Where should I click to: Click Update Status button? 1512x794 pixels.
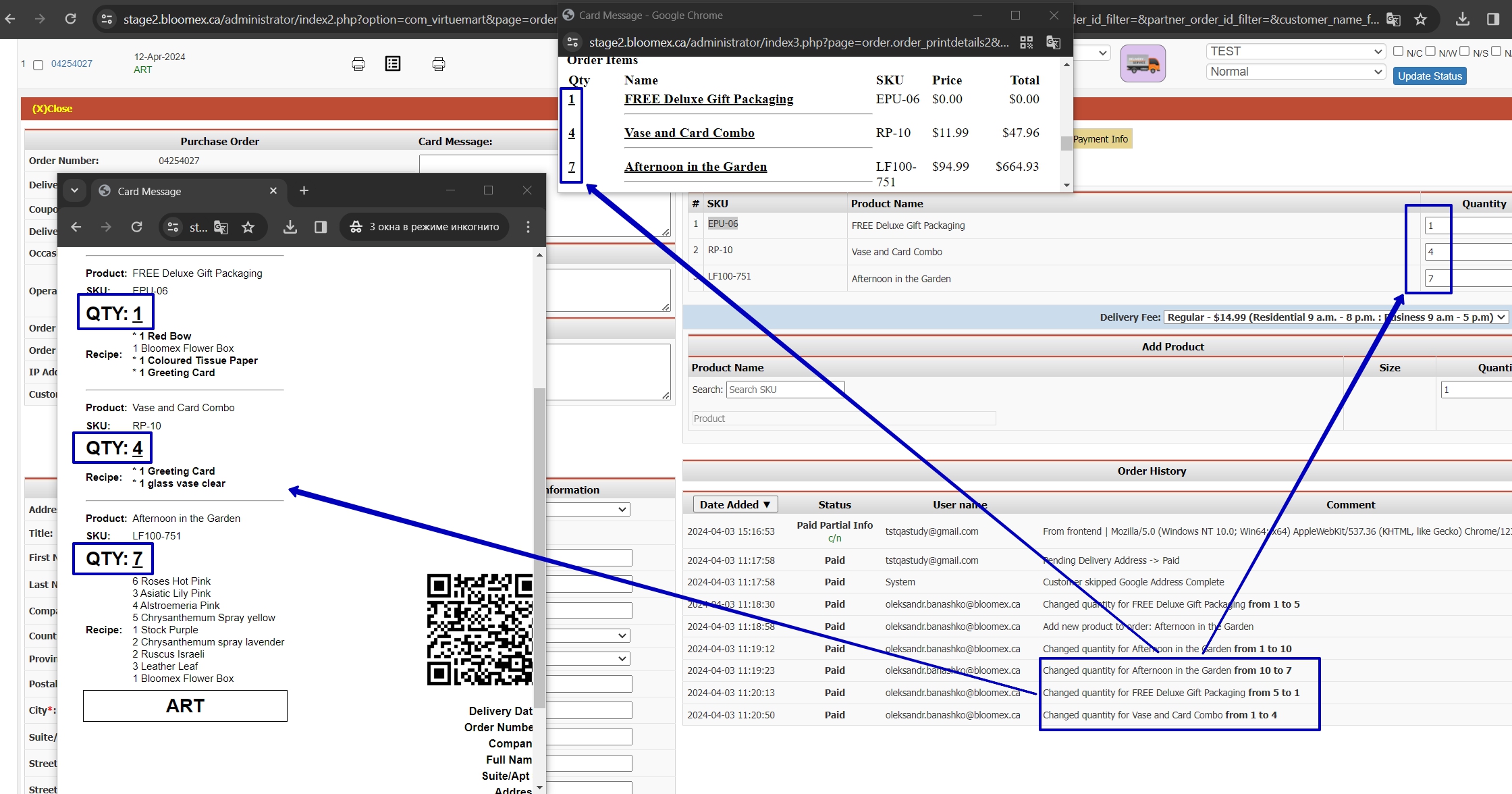(1430, 76)
